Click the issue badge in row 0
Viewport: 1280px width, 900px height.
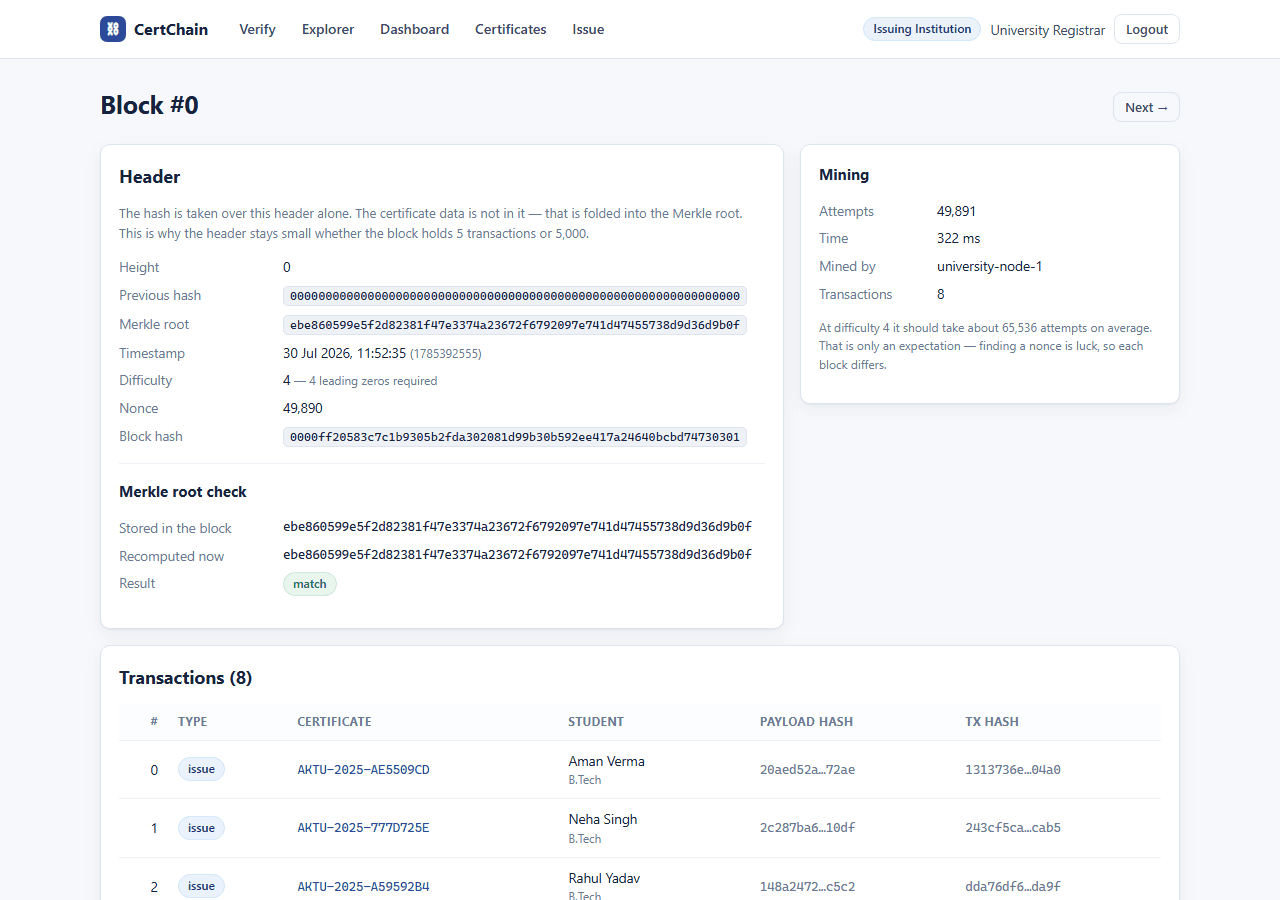point(201,769)
